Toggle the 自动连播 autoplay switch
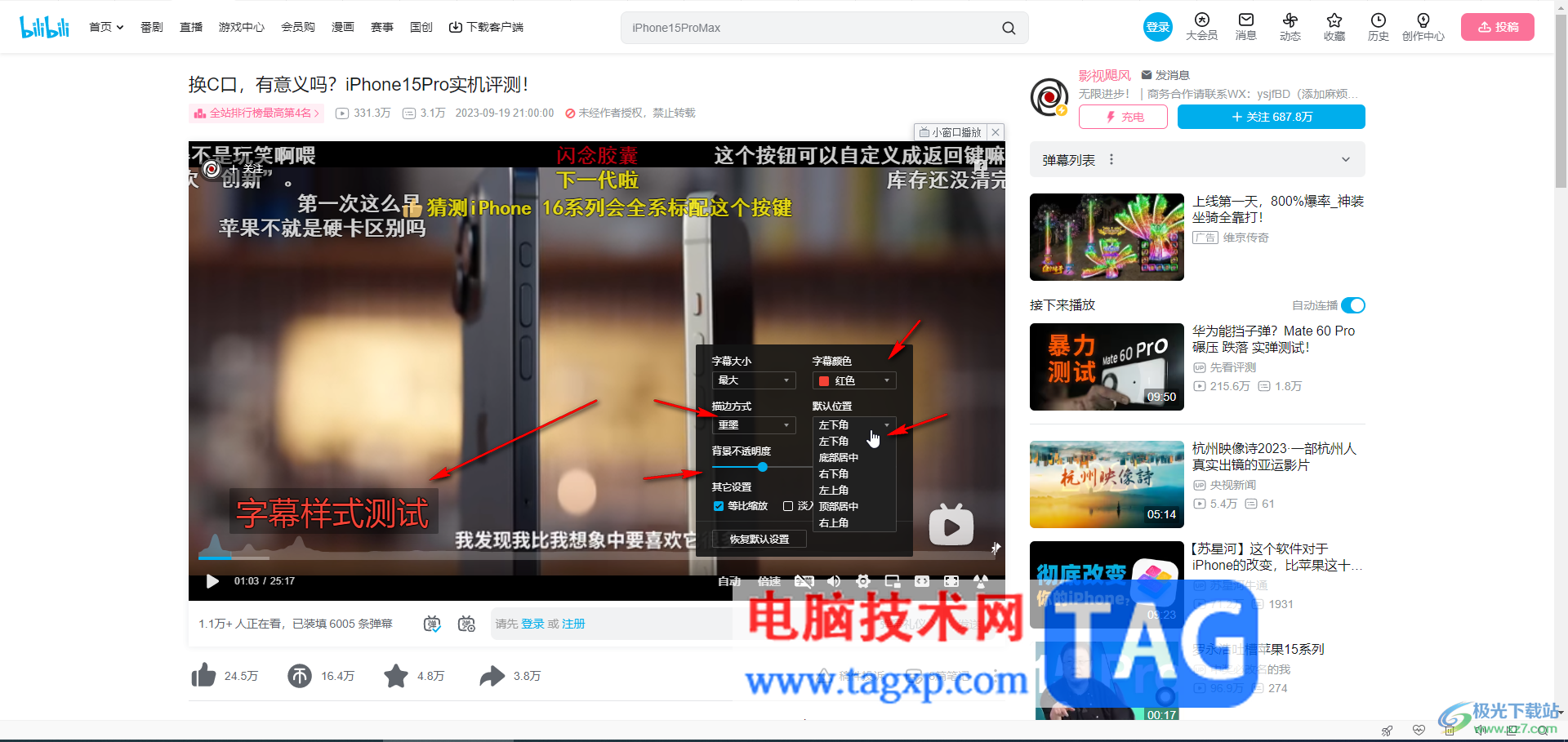 point(1353,305)
